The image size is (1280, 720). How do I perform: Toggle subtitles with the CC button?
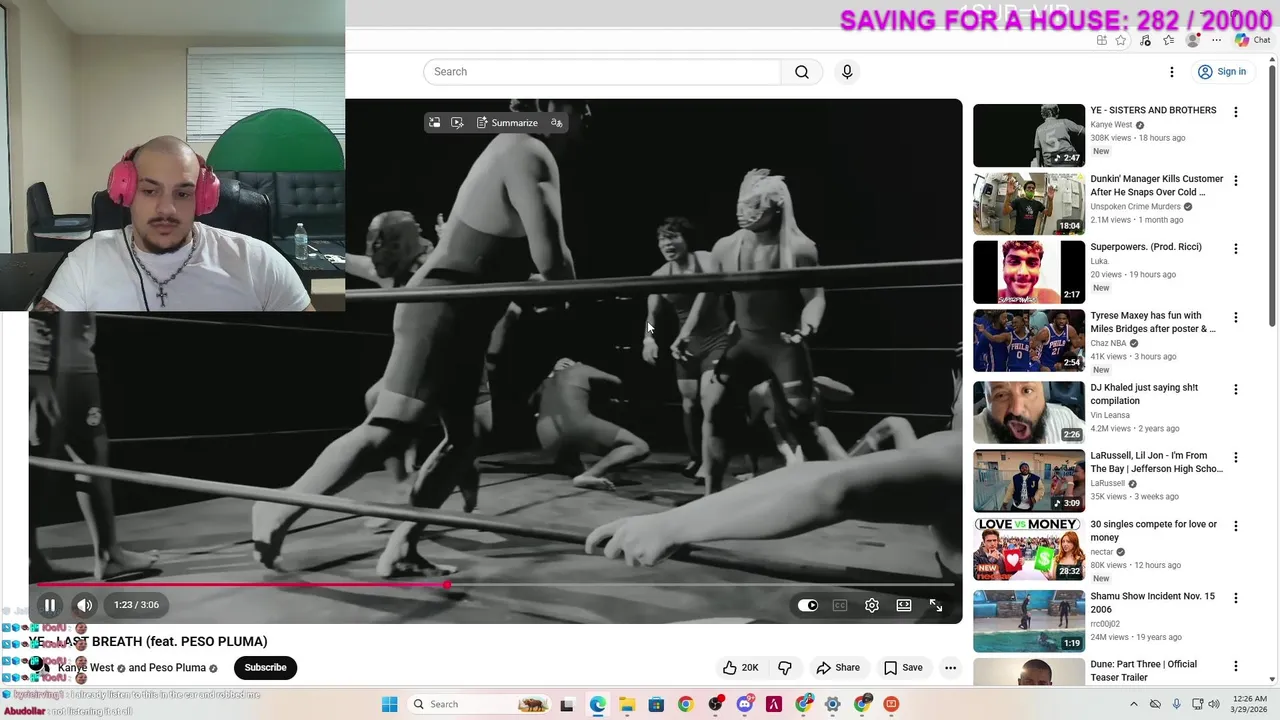(840, 605)
